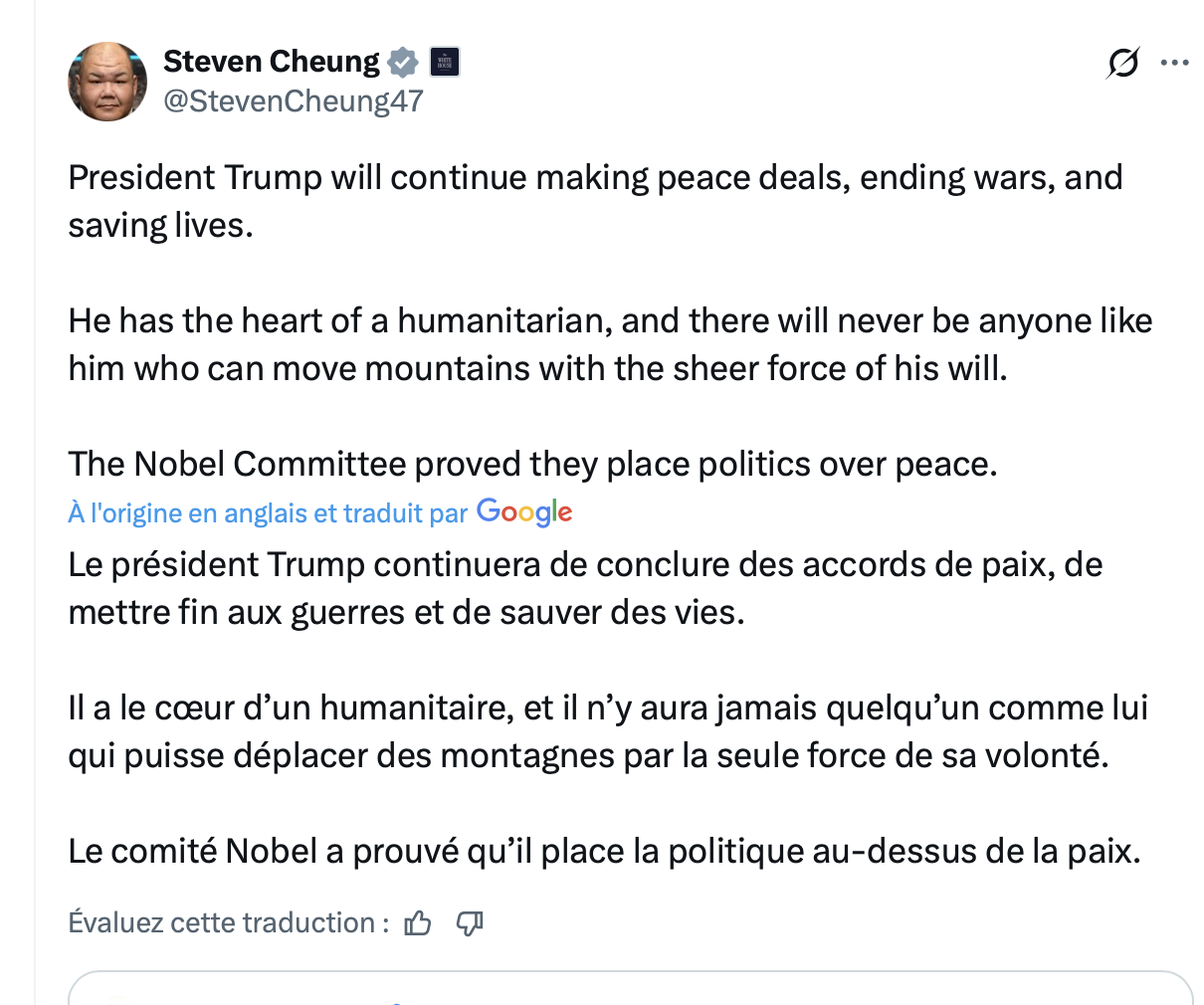Image resolution: width=1204 pixels, height=1005 pixels.
Task: Click the Google logo
Action: click(524, 512)
